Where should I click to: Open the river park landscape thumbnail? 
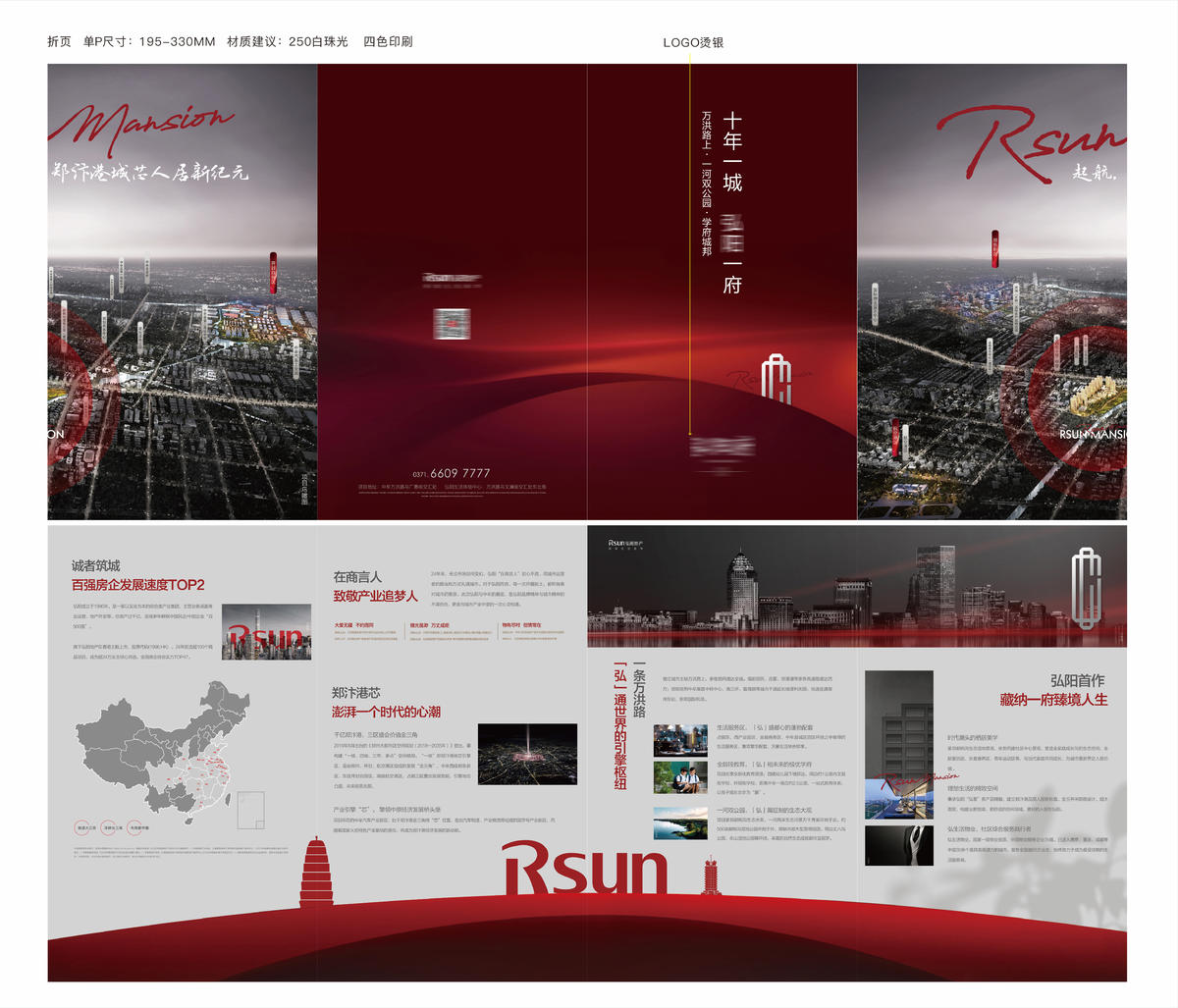tap(680, 822)
